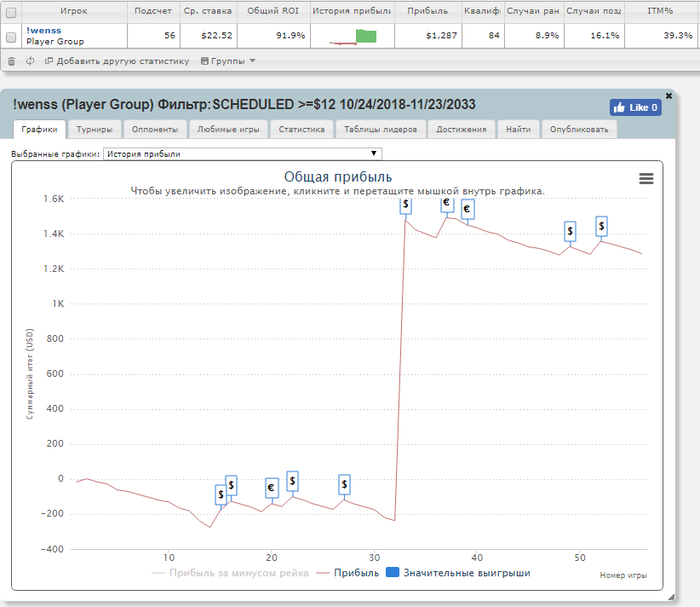Screen dimensions: 700x607
Task: Click the euro win marker near game 37
Action: pyautogui.click(x=447, y=204)
